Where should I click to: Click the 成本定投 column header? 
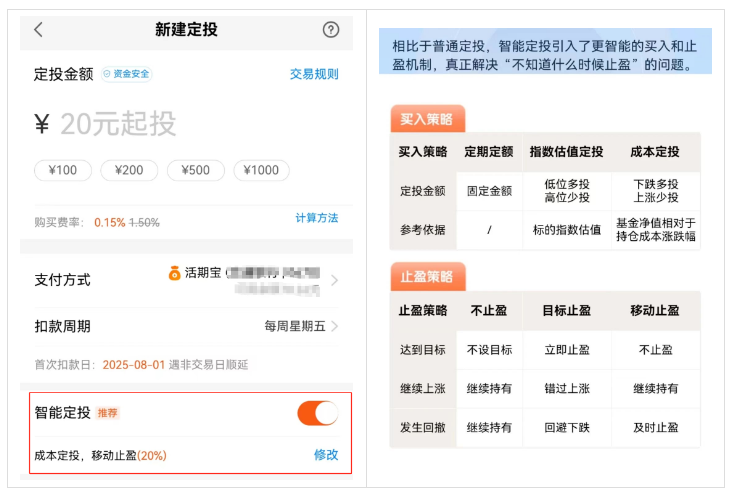coord(655,152)
